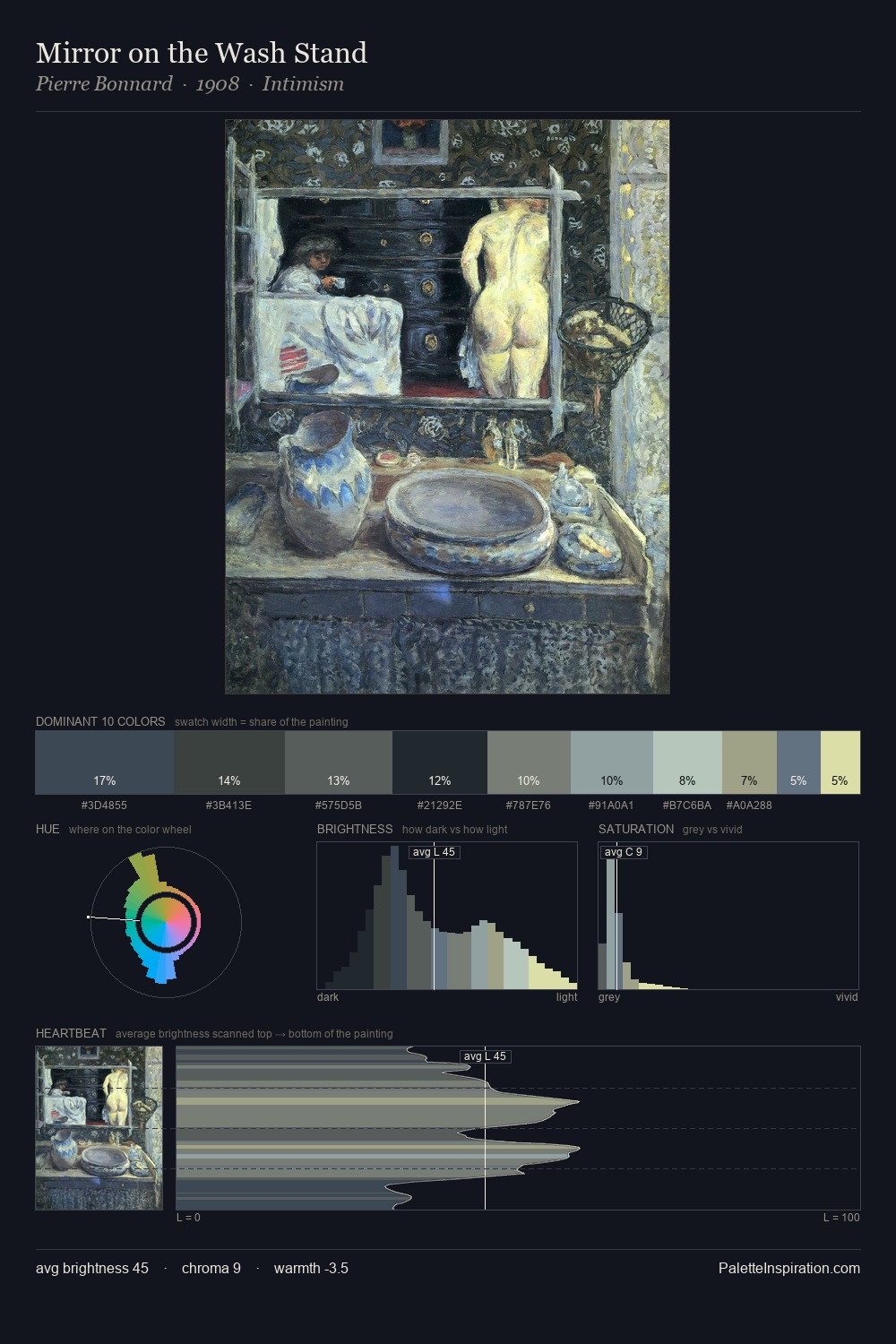896x1344 pixels.
Task: Click the 'vivid' axis label under Saturation
Action: click(x=847, y=997)
